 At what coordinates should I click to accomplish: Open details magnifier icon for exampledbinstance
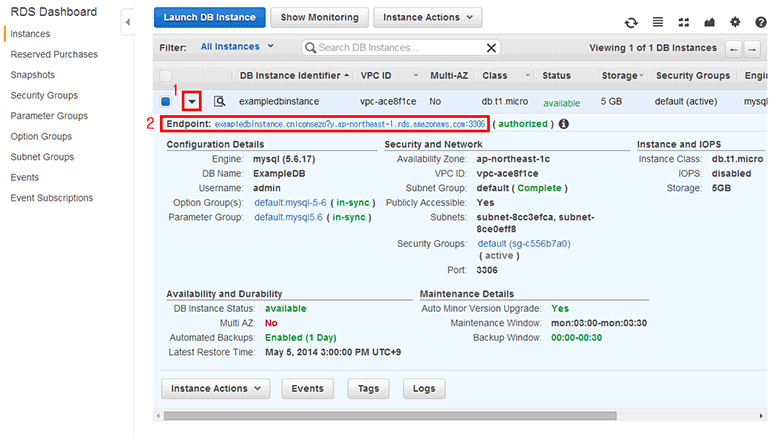click(x=219, y=101)
